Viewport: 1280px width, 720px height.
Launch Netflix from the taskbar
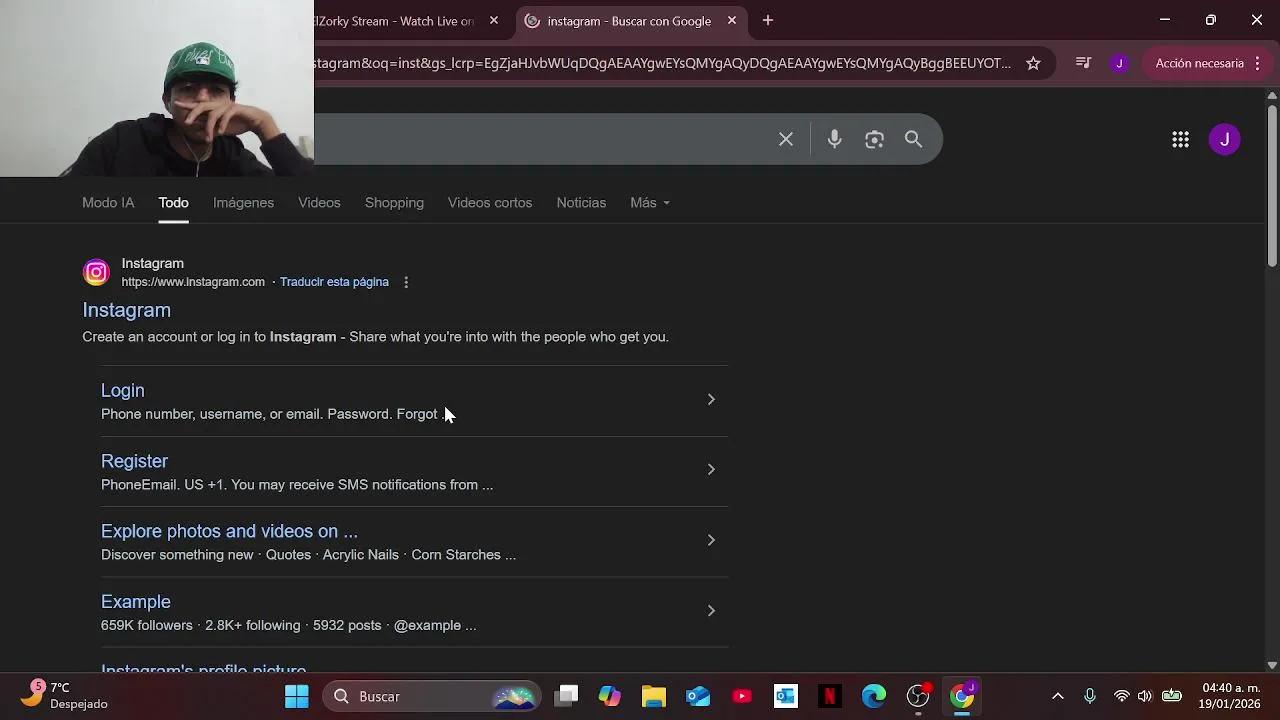pos(830,696)
